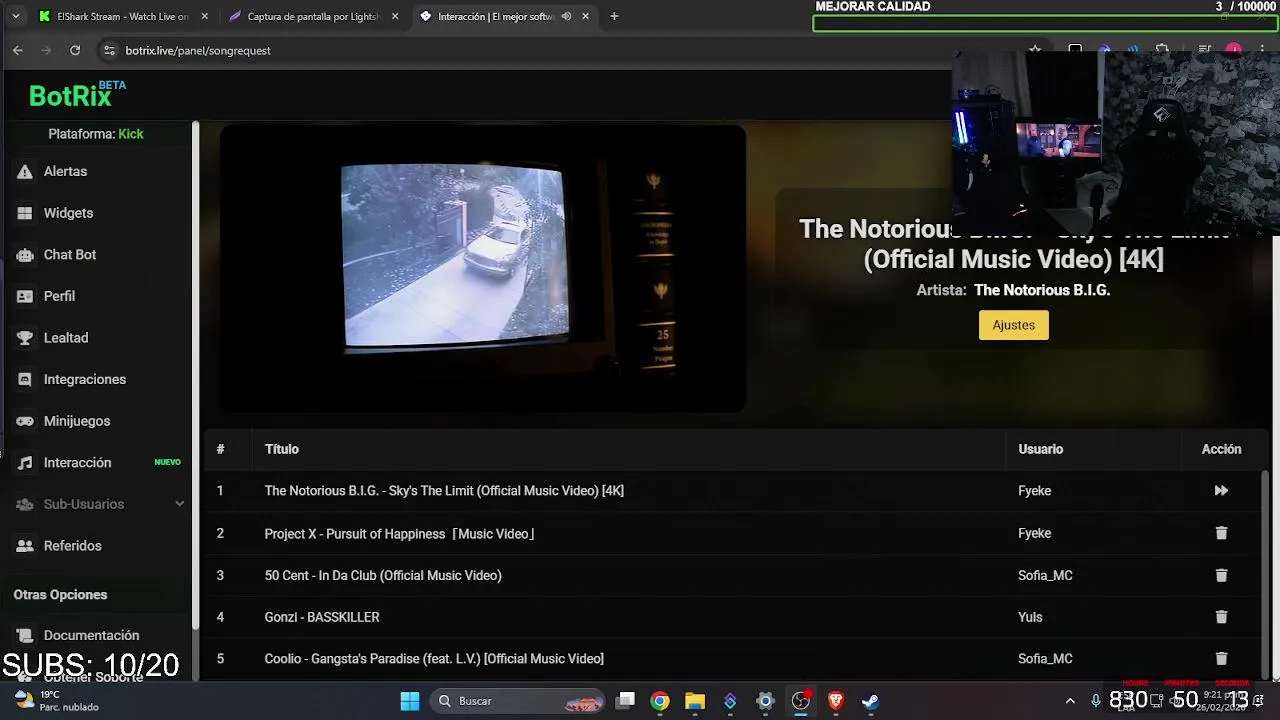The image size is (1280, 720).
Task: Select Gonzi - BASSKILLER title
Action: point(322,617)
